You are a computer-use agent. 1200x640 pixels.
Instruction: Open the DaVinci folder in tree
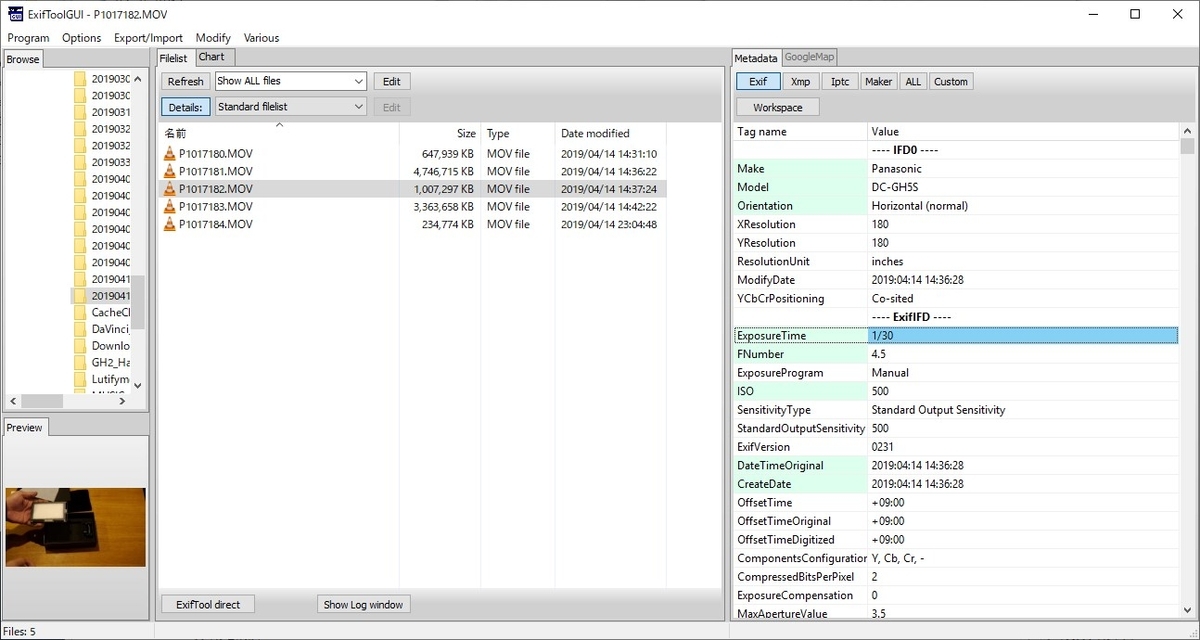coord(110,329)
